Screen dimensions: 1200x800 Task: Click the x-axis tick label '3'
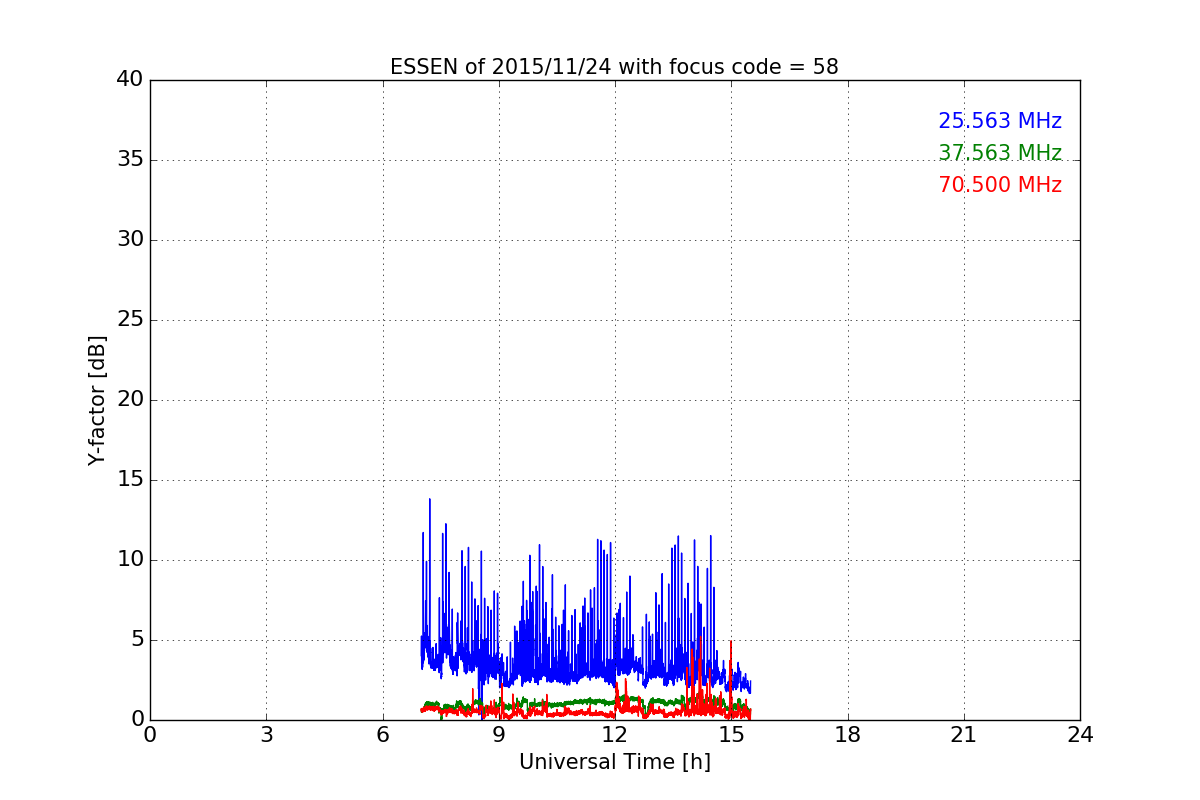coord(266,735)
